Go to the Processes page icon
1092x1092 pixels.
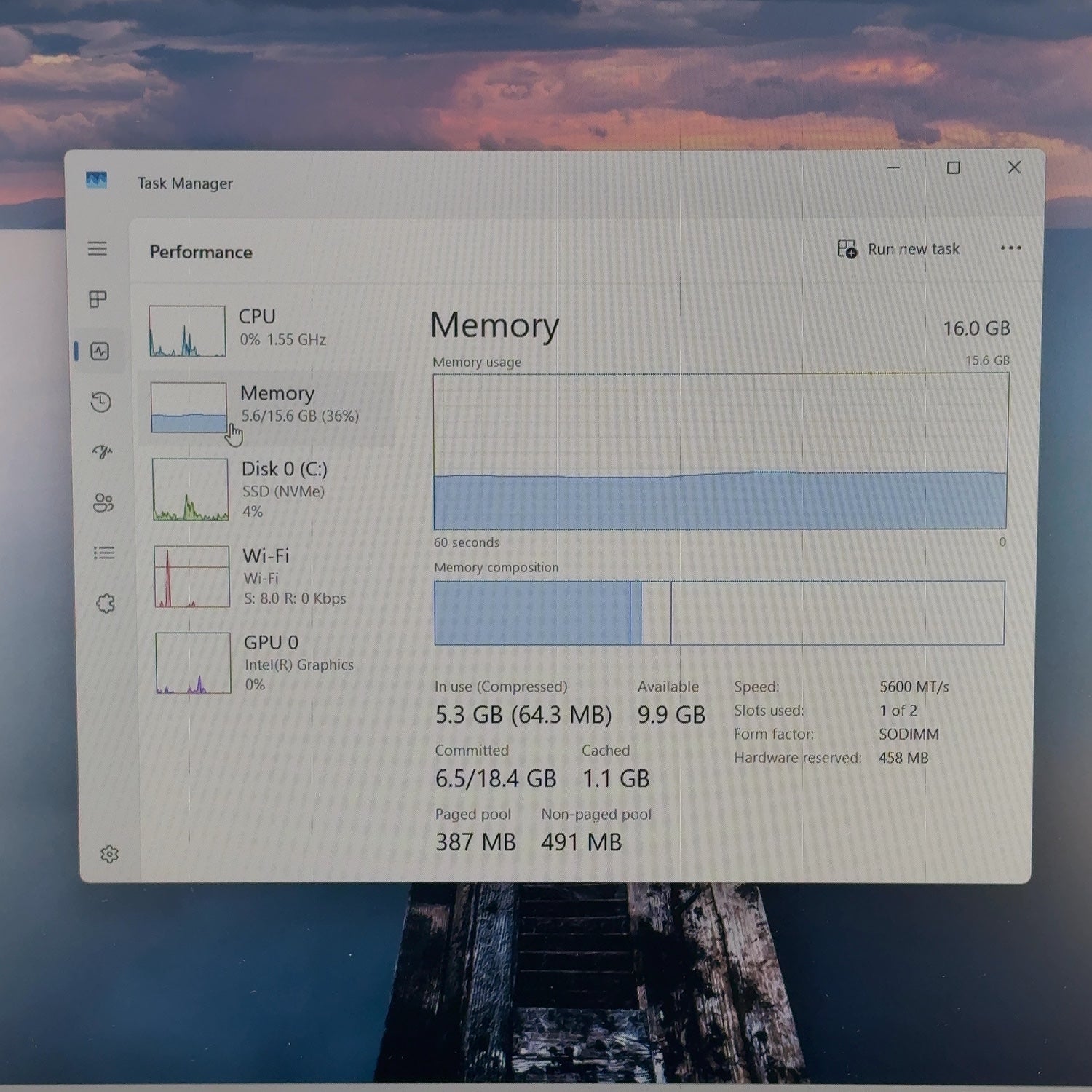[x=98, y=299]
